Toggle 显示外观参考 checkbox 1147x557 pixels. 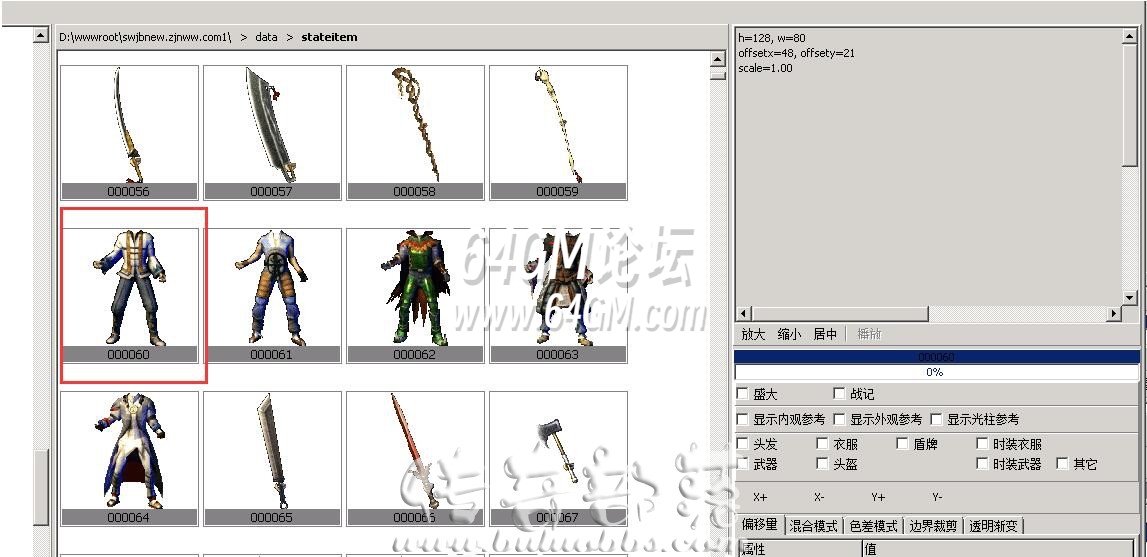(839, 419)
